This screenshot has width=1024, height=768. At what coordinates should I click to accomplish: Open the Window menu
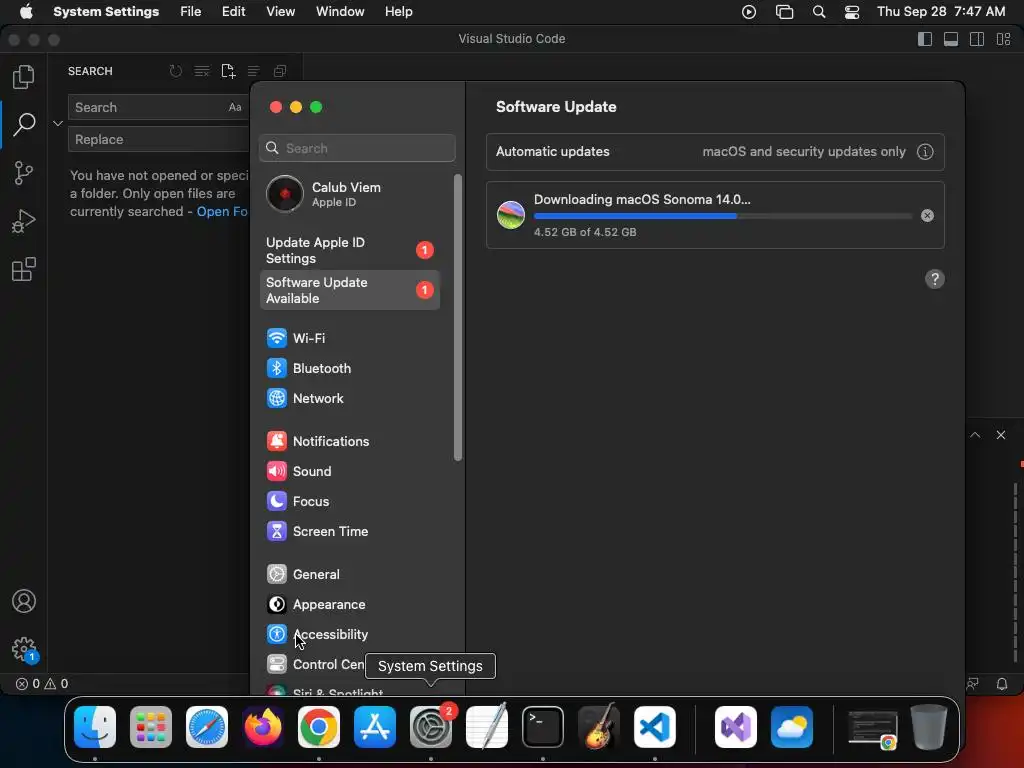coord(340,12)
